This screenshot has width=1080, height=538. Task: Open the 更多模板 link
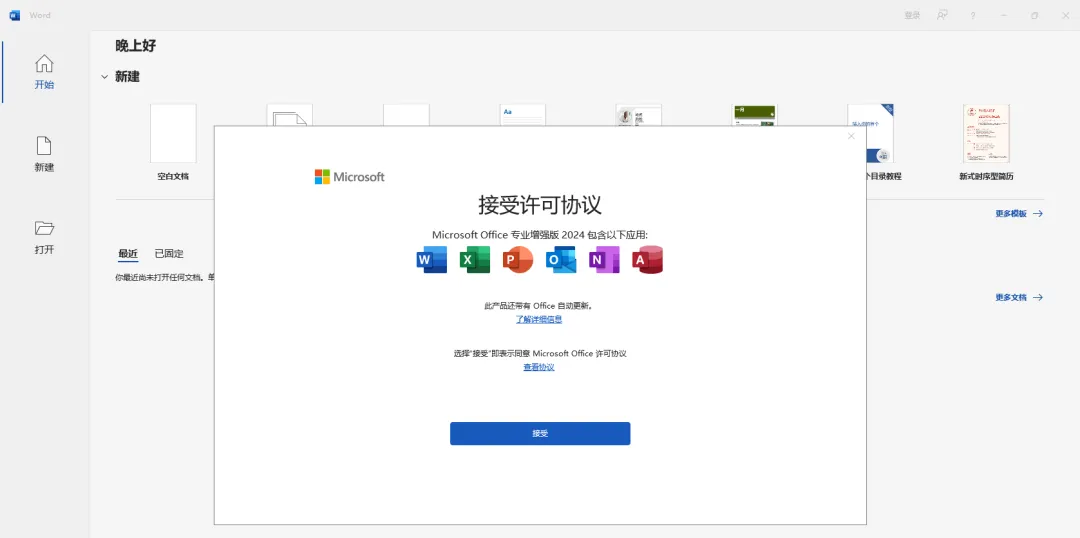tap(1019, 214)
